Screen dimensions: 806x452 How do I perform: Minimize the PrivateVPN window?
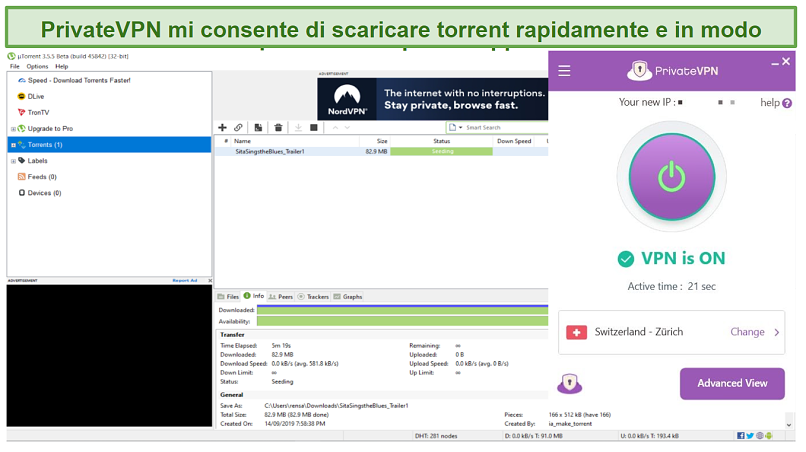775,62
